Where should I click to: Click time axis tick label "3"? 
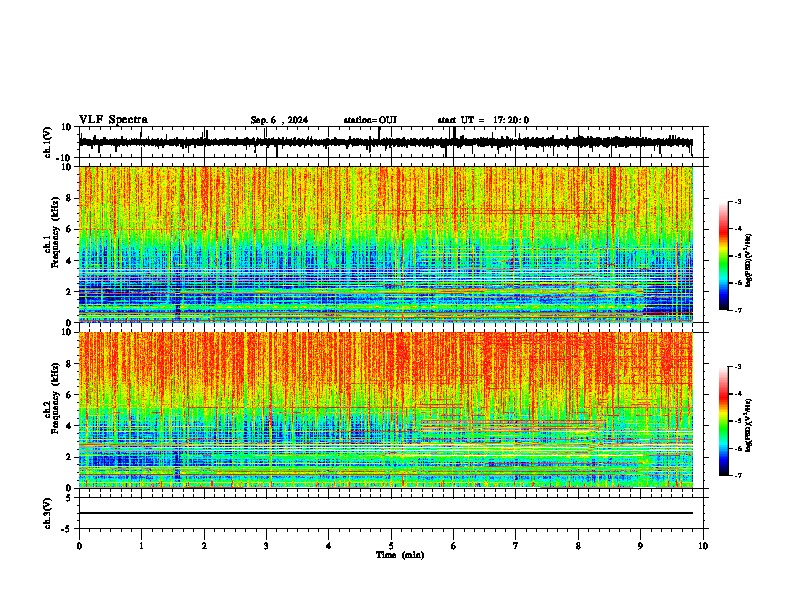point(266,546)
